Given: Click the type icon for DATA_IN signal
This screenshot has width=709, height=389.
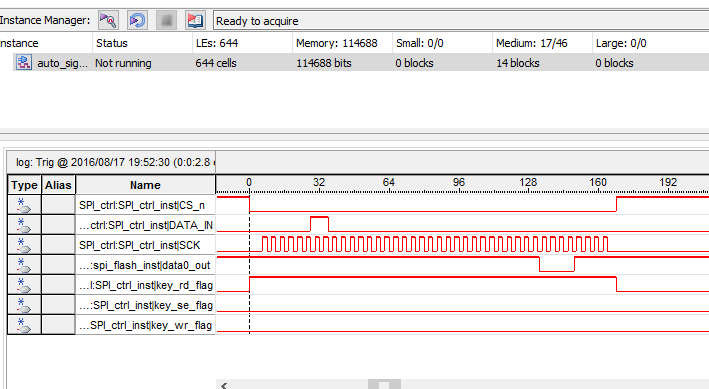Looking at the screenshot, I should [24, 225].
